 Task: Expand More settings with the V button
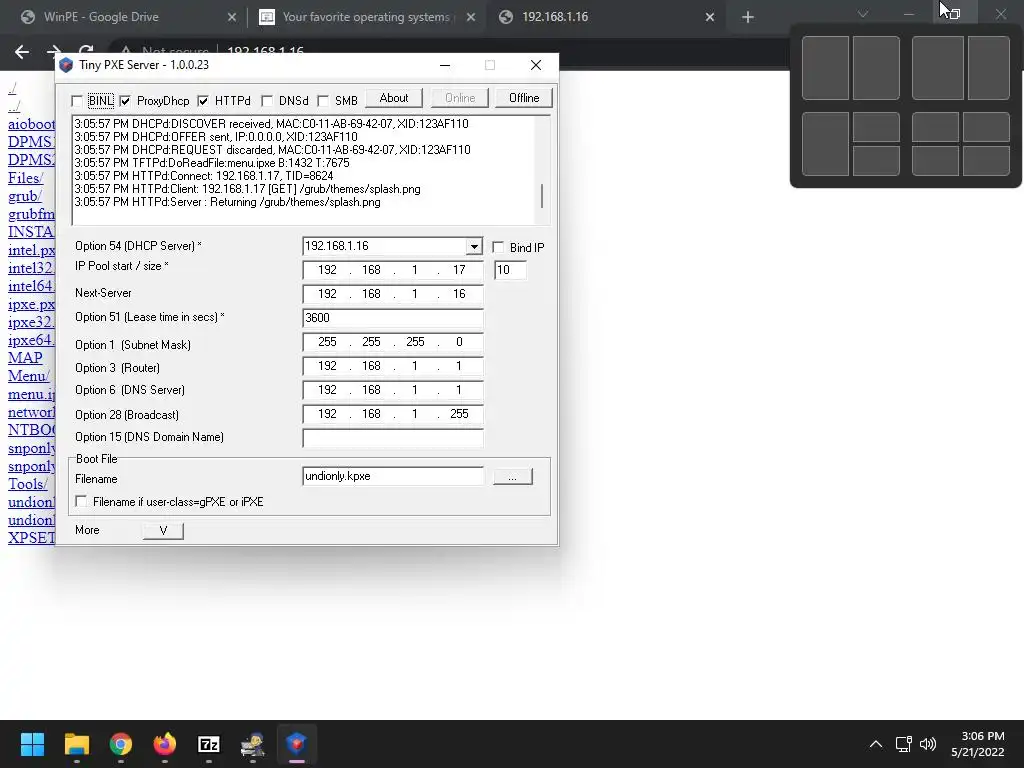click(163, 530)
